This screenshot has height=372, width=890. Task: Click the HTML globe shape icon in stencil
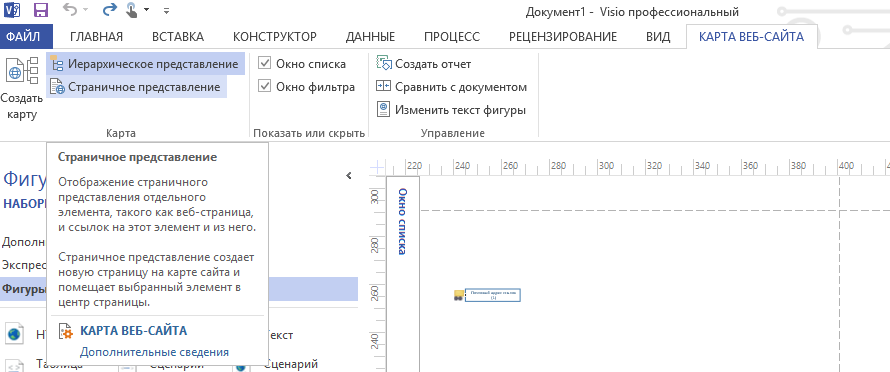click(15, 335)
